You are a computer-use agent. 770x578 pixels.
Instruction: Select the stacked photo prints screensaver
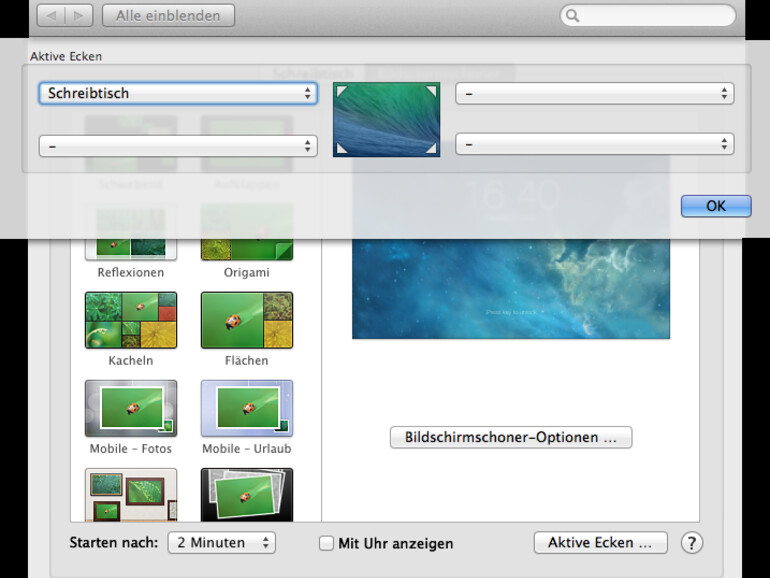pos(247,495)
